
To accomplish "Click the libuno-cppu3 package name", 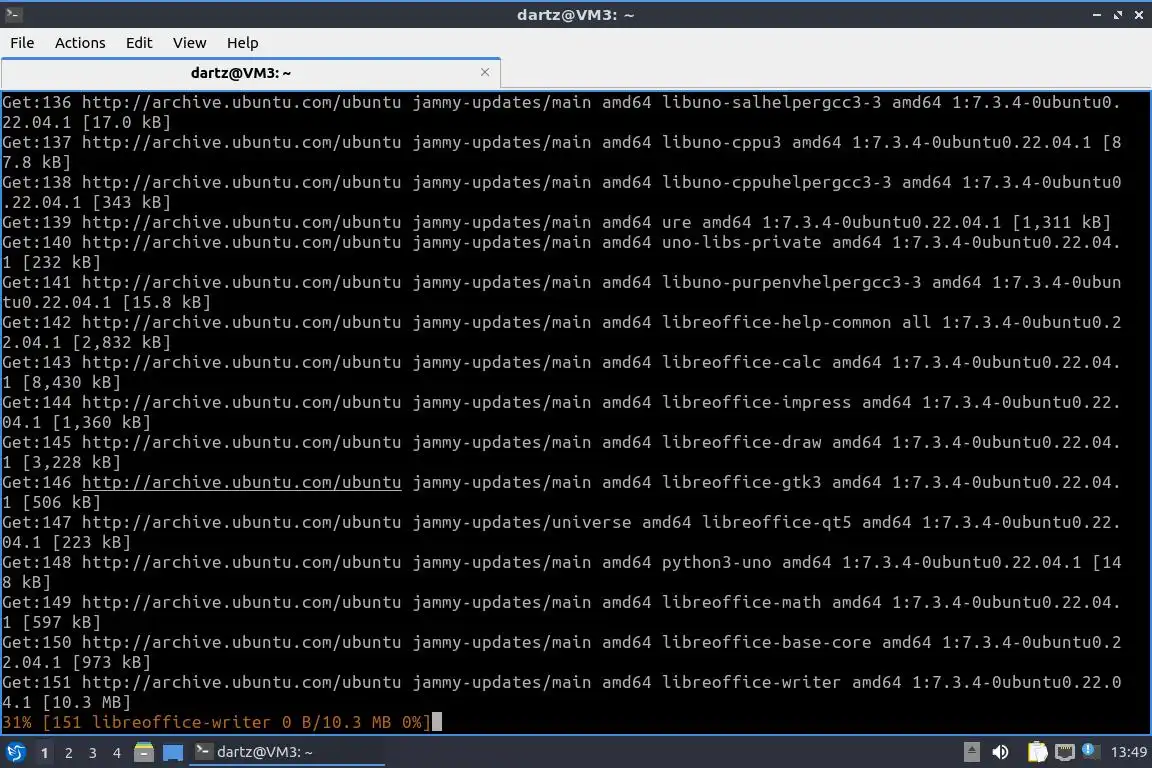I will tap(721, 143).
